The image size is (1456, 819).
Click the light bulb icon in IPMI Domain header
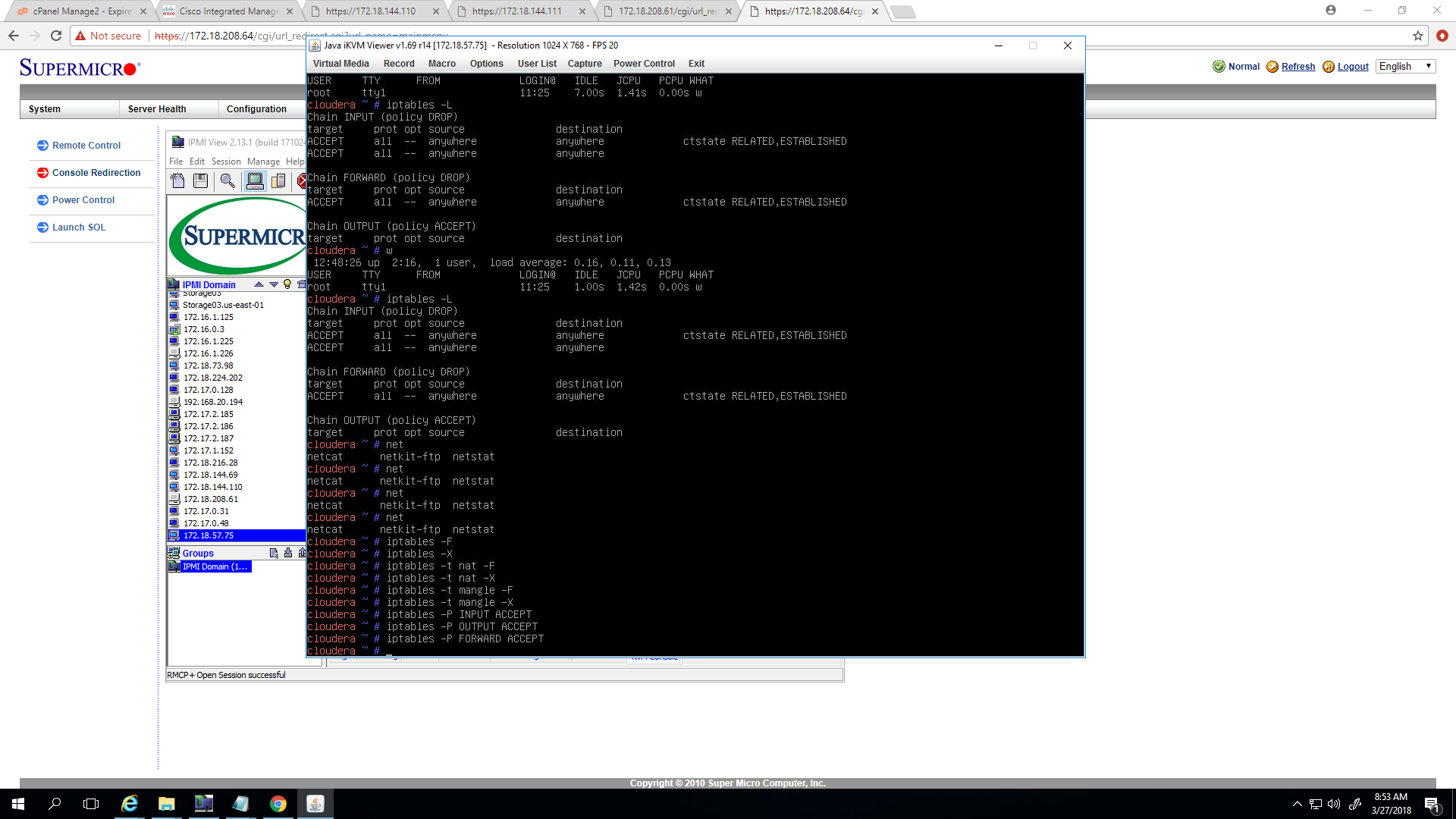click(287, 284)
